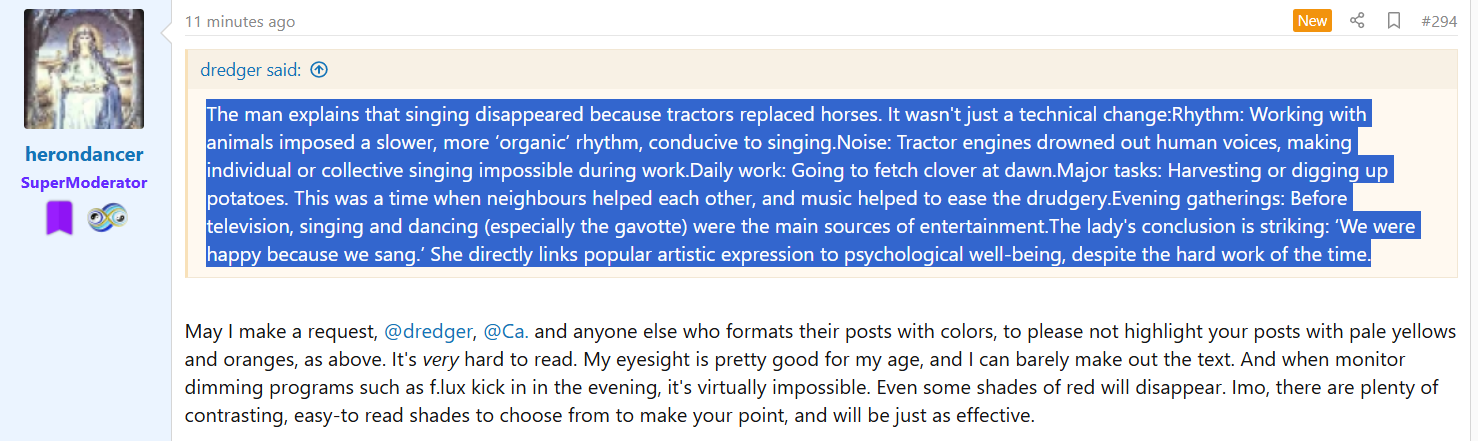Click the '11 minutes ago' timestamp
The width and height of the screenshot is (1478, 441).
tap(240, 22)
